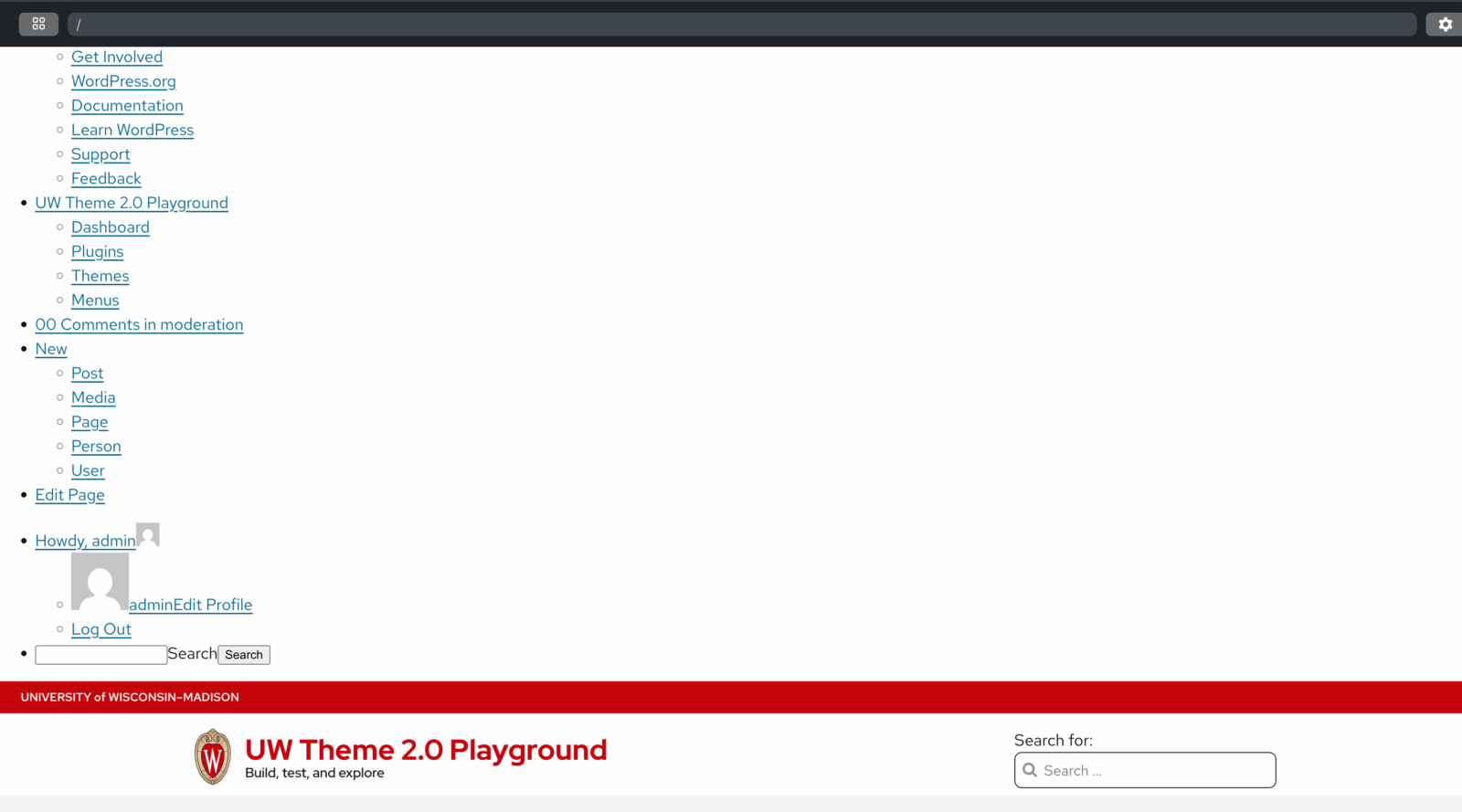Click the large admin profile avatar
This screenshot has height=812, width=1462.
(100, 582)
